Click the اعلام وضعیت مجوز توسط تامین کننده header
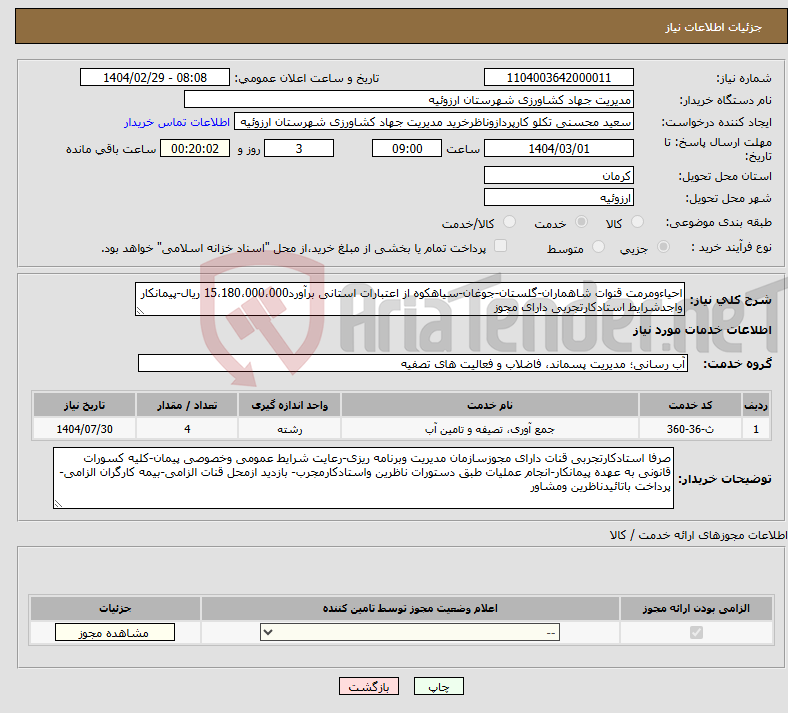Viewport: 788px width, 713px height. [x=410, y=608]
